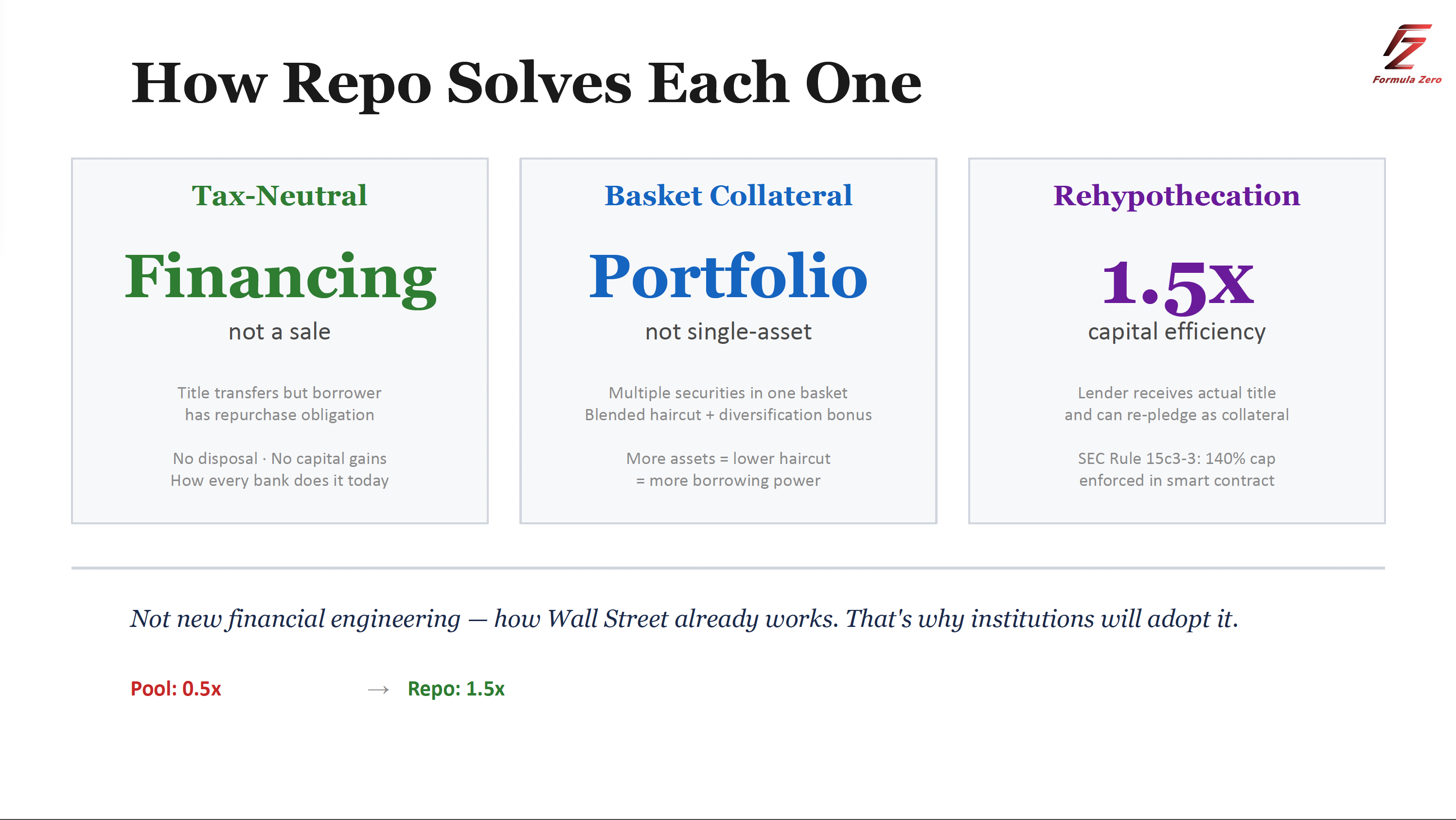Viewport: 1456px width, 820px height.
Task: Select the large purple "1.5x" figure
Action: pos(1177,283)
